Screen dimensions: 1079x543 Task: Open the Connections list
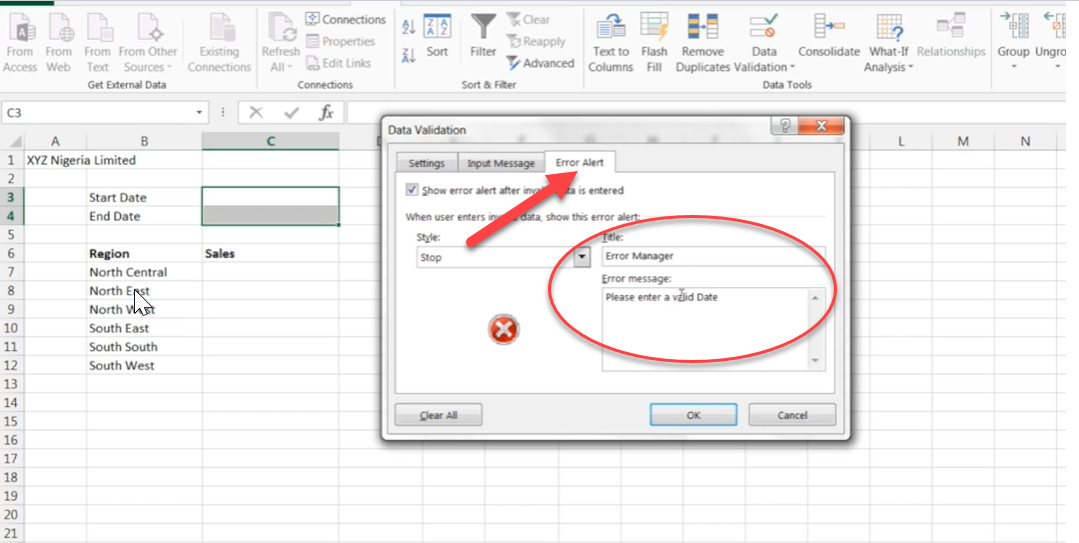click(x=345, y=19)
